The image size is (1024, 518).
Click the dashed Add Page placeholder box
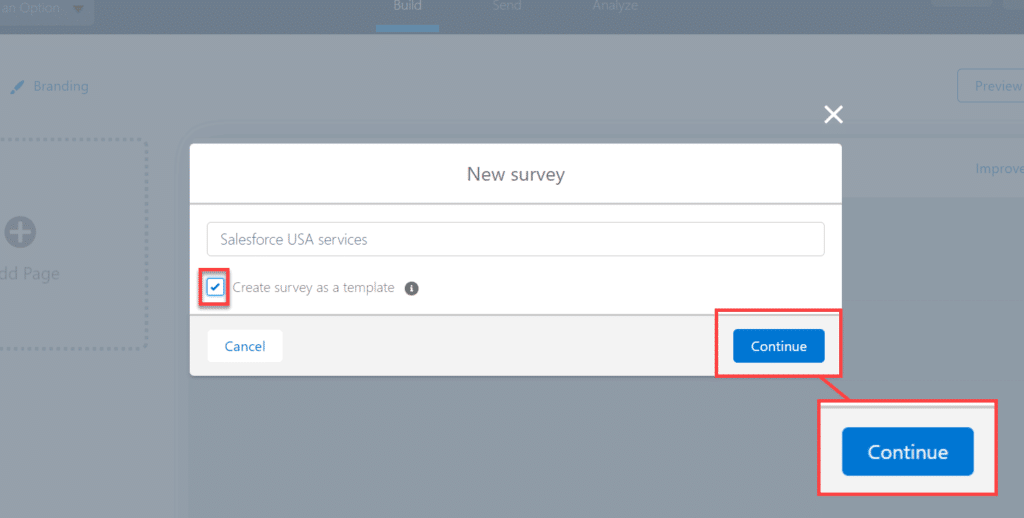70,245
